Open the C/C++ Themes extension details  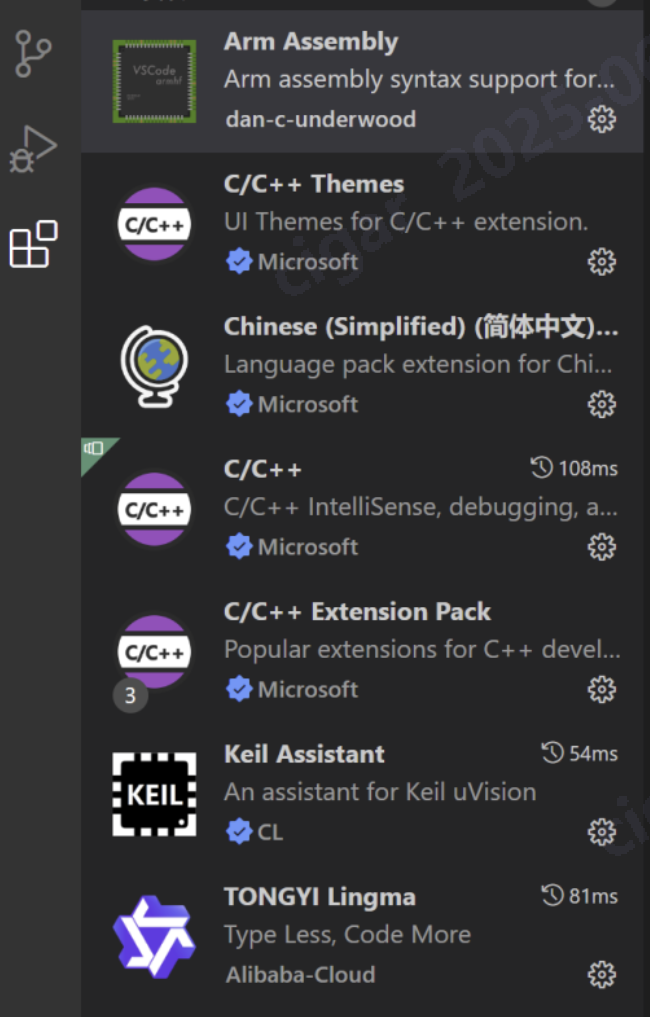[362, 224]
